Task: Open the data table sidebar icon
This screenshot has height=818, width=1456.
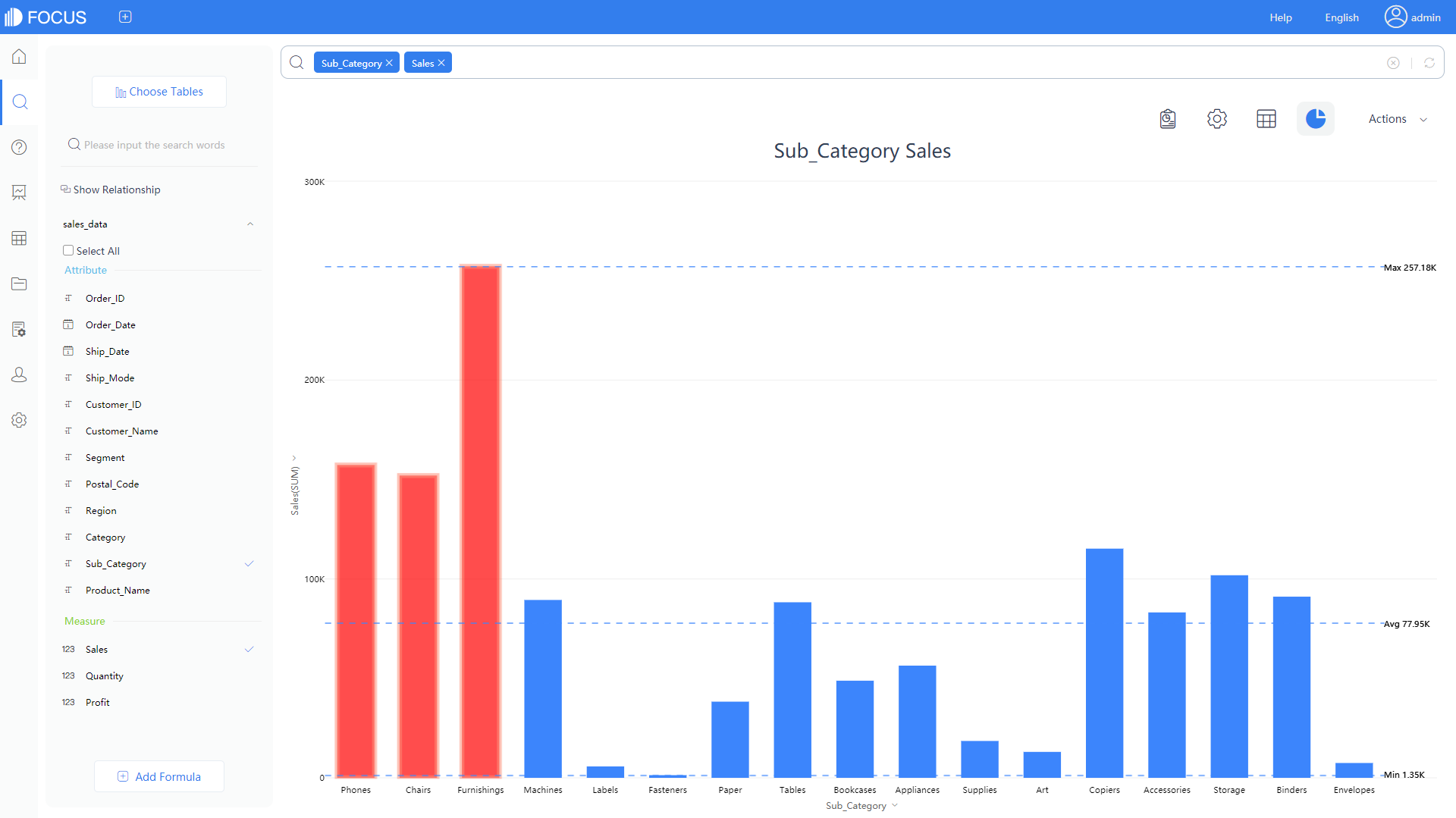Action: 19,238
